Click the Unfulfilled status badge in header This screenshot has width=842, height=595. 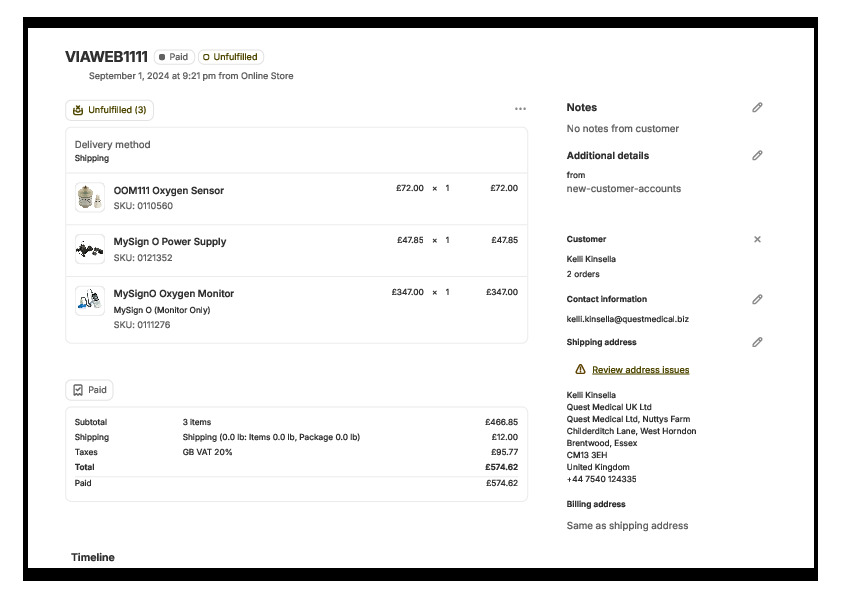[231, 57]
